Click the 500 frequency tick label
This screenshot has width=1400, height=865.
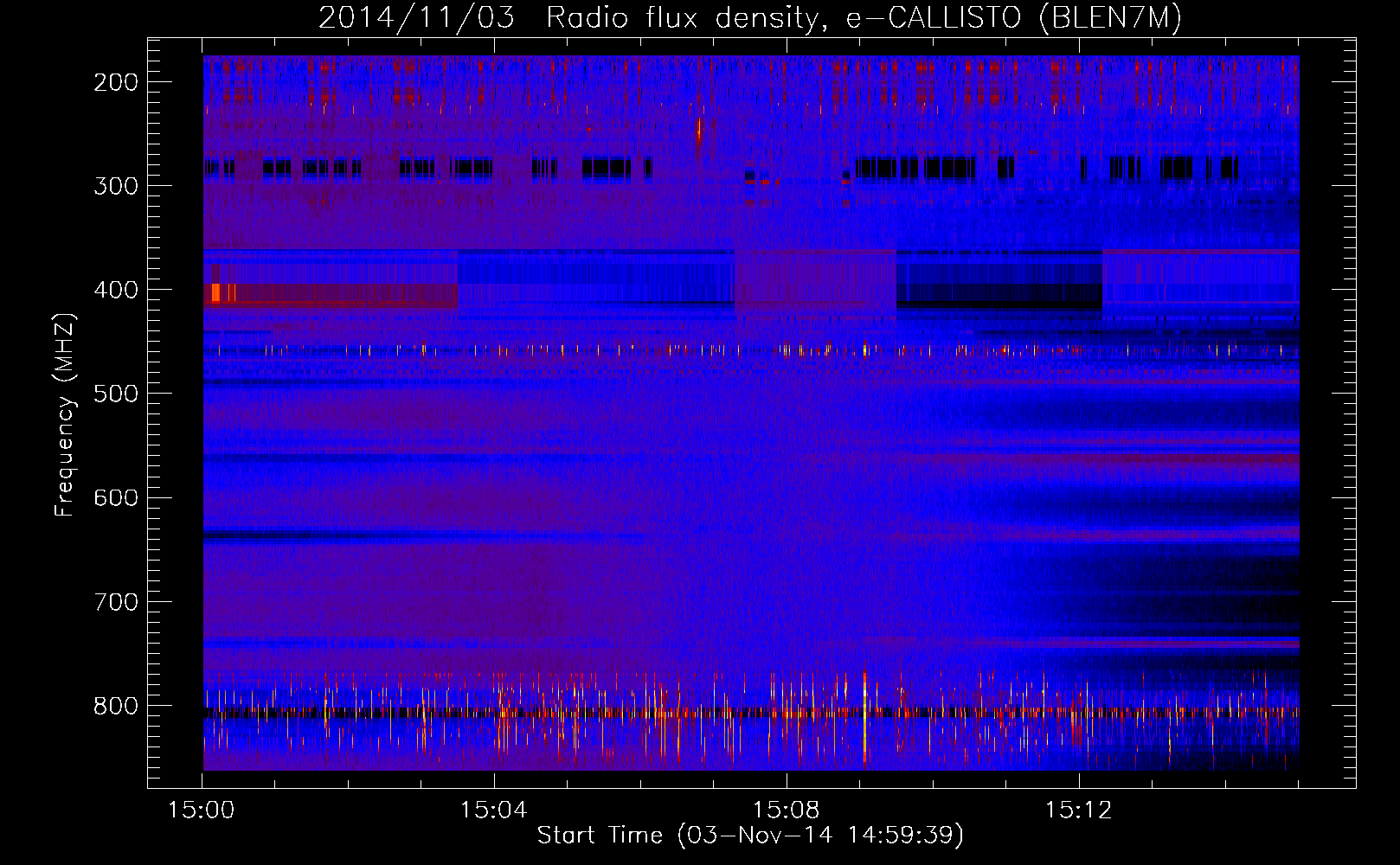(x=116, y=394)
